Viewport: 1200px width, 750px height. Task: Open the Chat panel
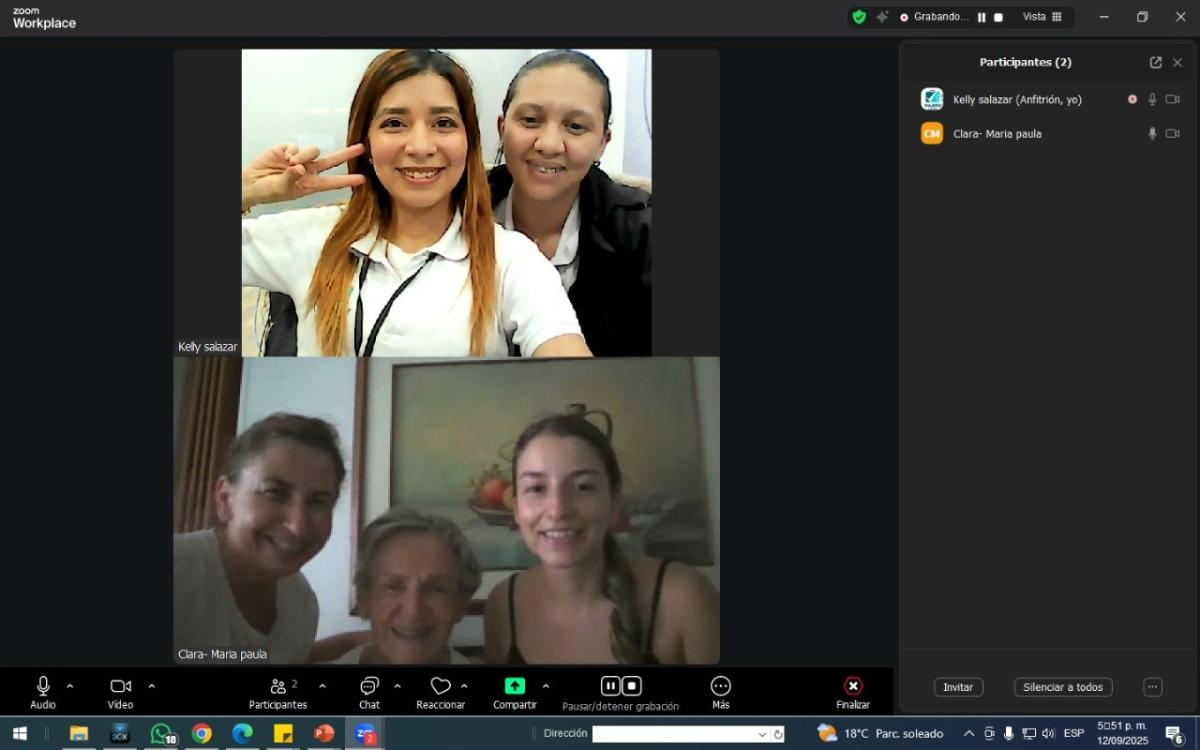[369, 687]
